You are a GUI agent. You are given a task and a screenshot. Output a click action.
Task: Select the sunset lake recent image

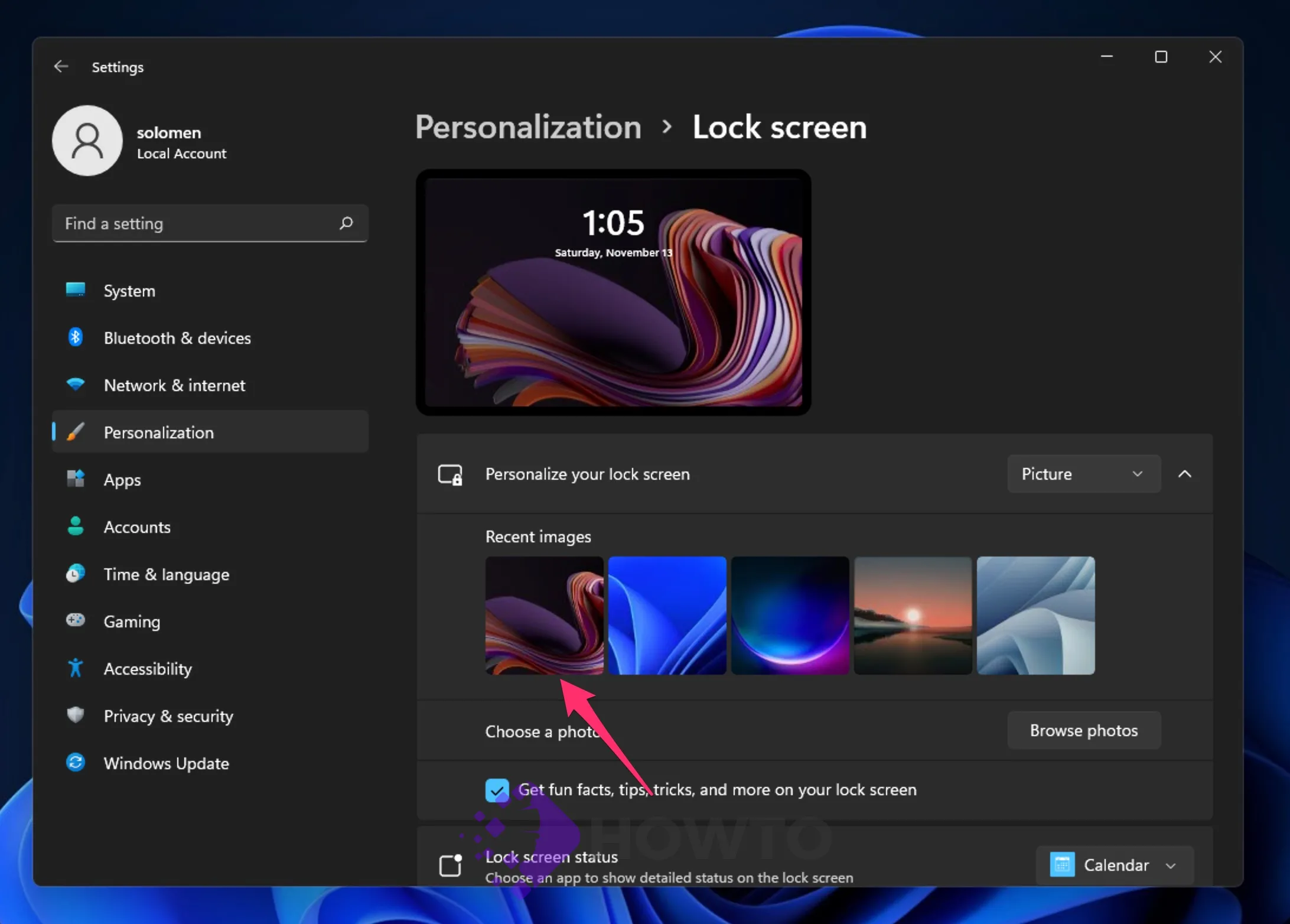click(913, 615)
